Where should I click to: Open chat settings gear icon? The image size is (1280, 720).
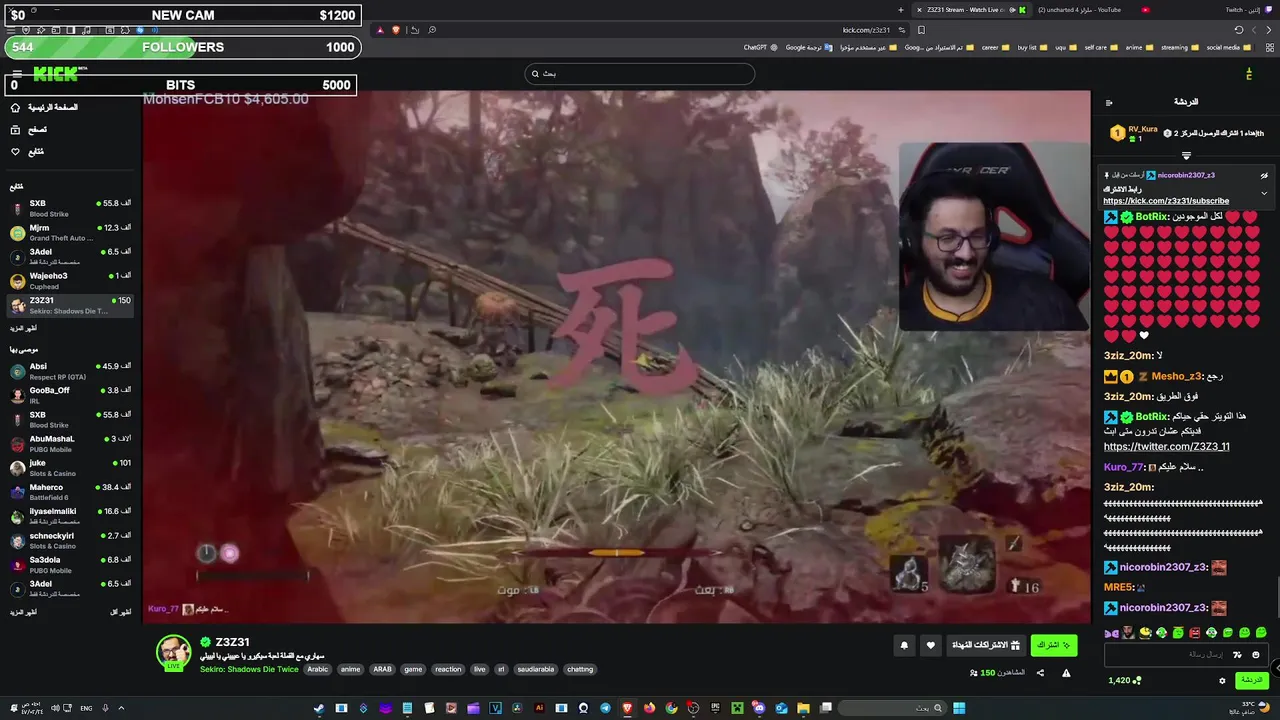1222,680
